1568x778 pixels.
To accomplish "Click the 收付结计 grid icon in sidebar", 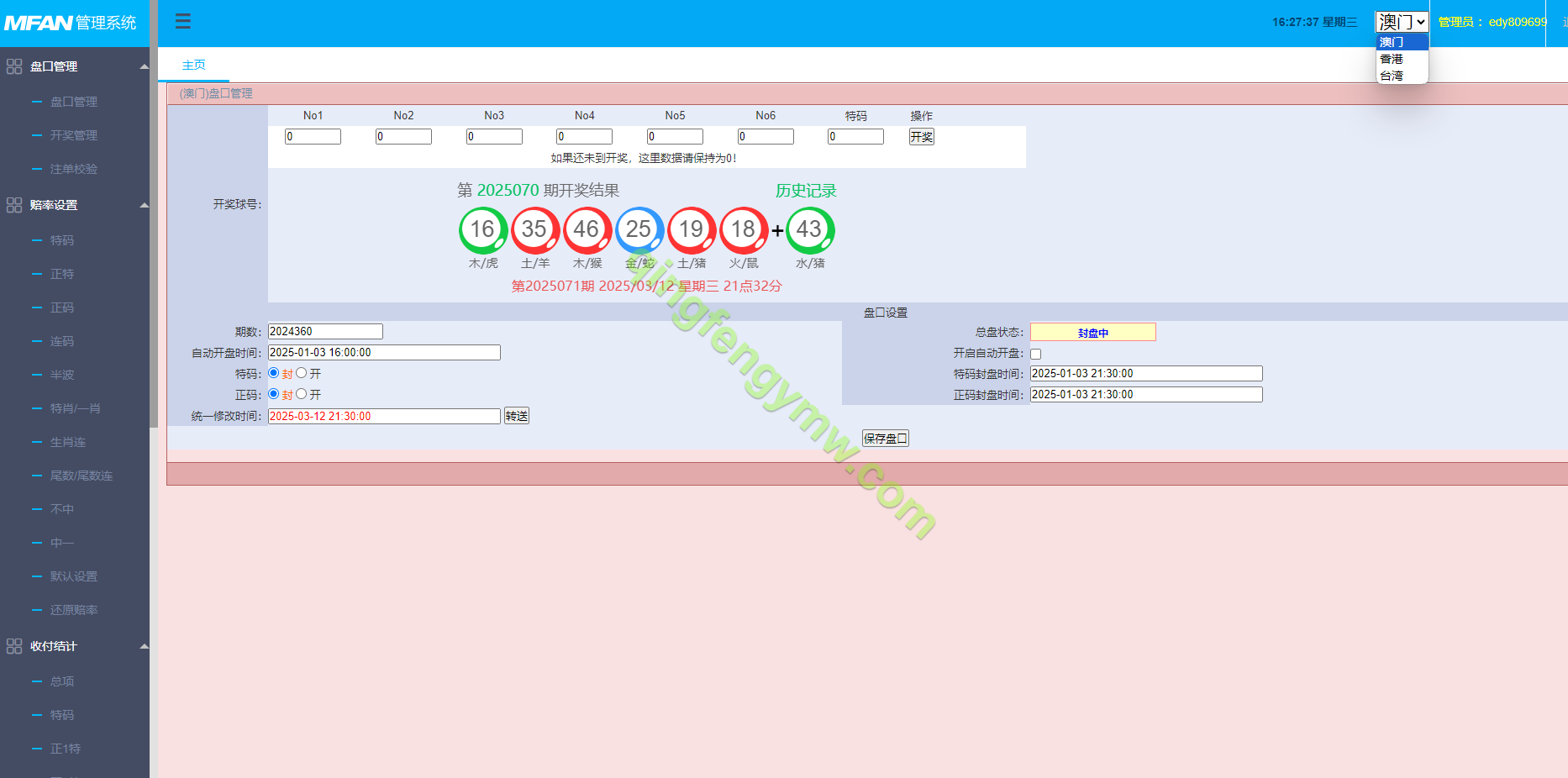I will click(x=14, y=646).
